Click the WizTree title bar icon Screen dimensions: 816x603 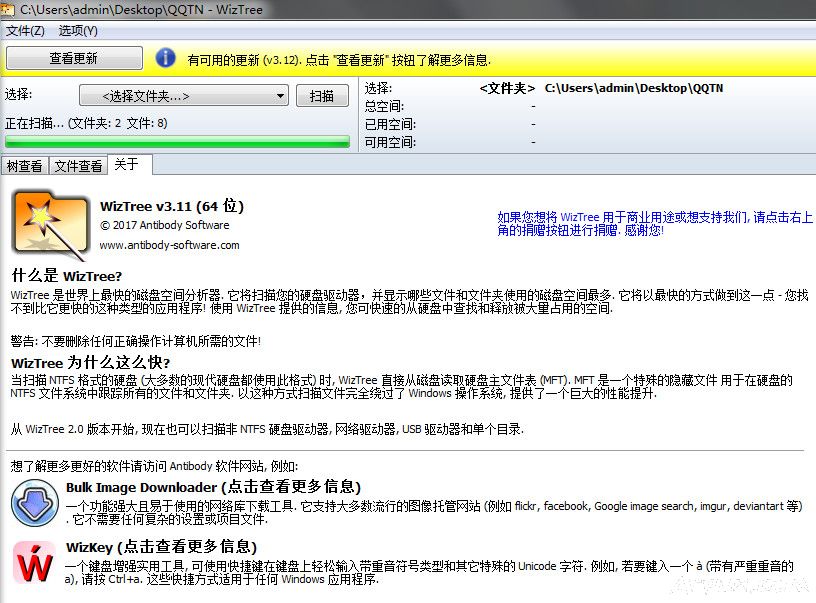10,9
